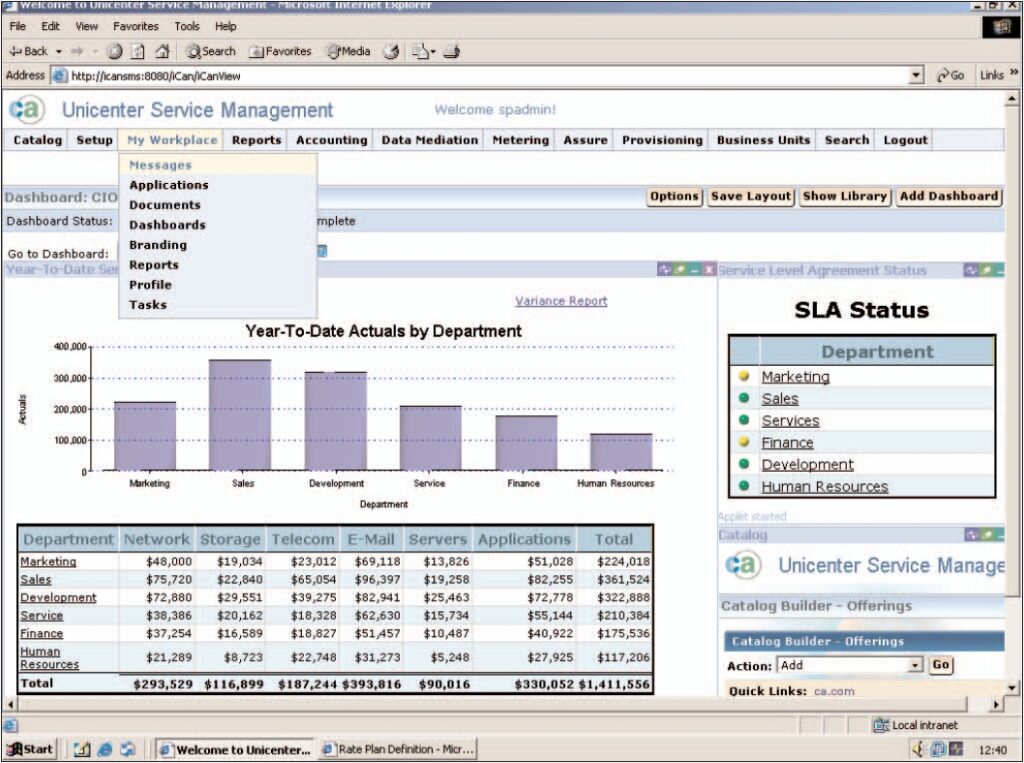The image size is (1024, 763).
Task: Select Branding from My Workplace menu
Action: click(158, 245)
